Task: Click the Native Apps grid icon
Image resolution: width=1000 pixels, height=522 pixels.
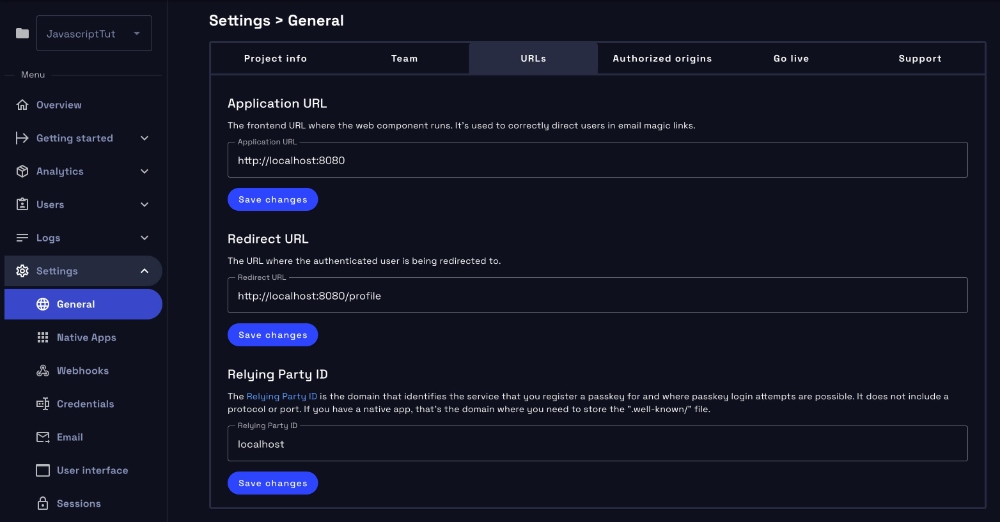Action: point(42,337)
